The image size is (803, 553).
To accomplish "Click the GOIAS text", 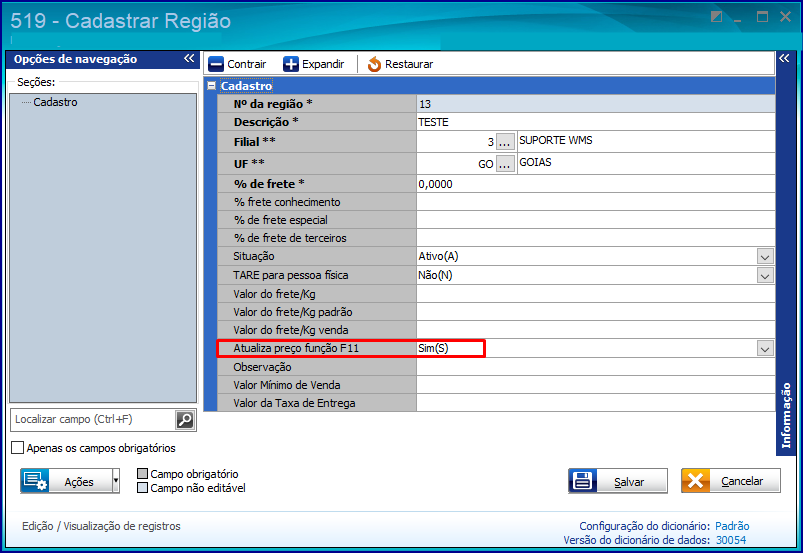I will [x=535, y=162].
